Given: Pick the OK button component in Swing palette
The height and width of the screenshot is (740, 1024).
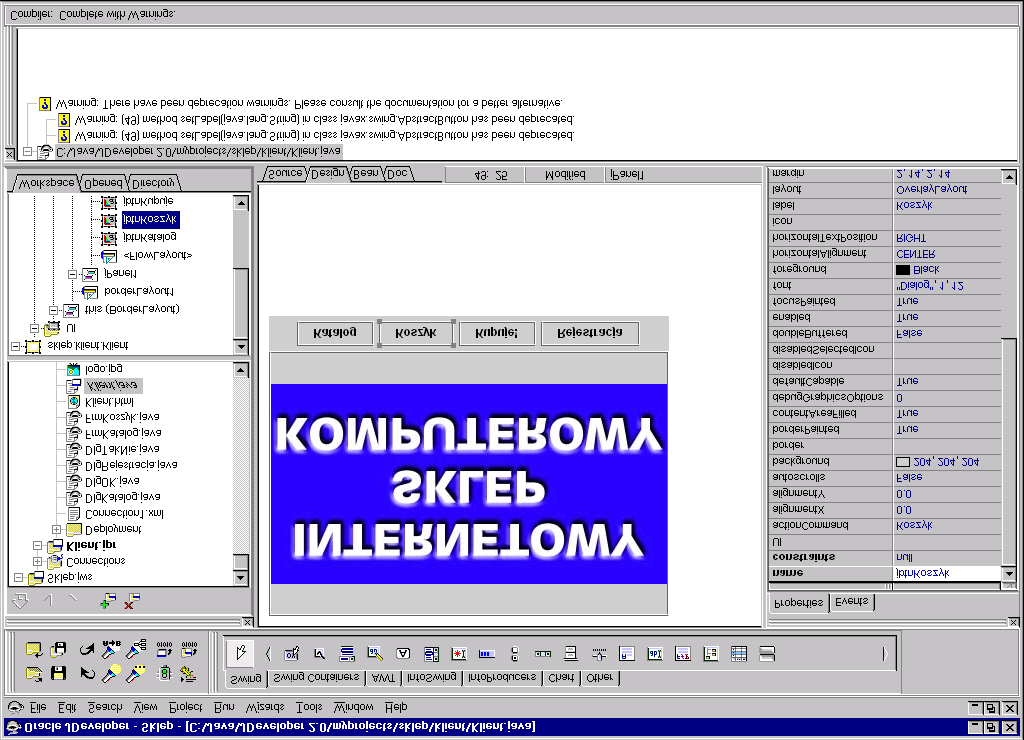Looking at the screenshot, I should pyautogui.click(x=291, y=653).
